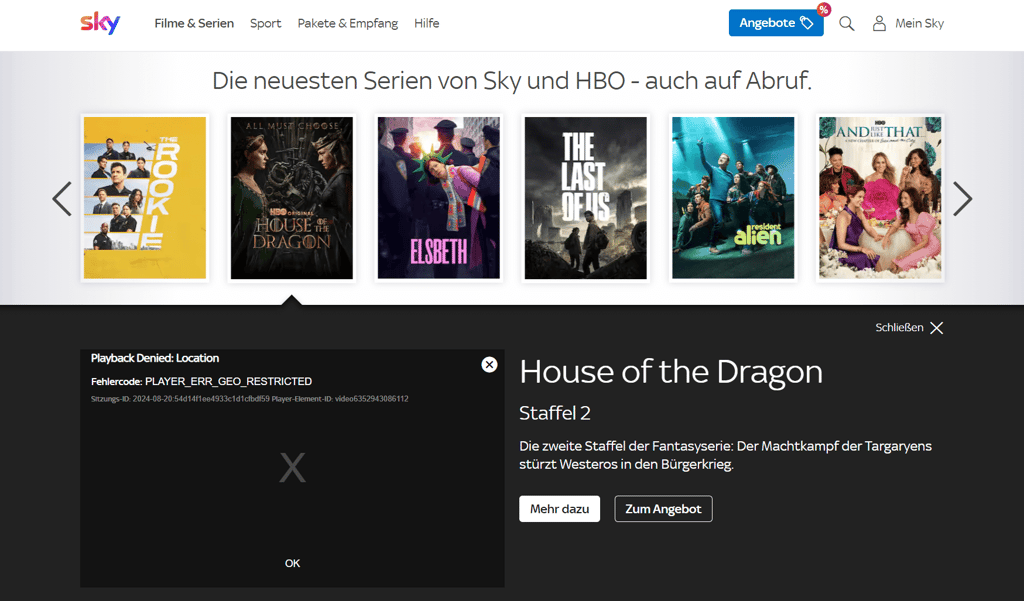Open Mein Sky account link
1024x601 pixels.
click(x=920, y=24)
